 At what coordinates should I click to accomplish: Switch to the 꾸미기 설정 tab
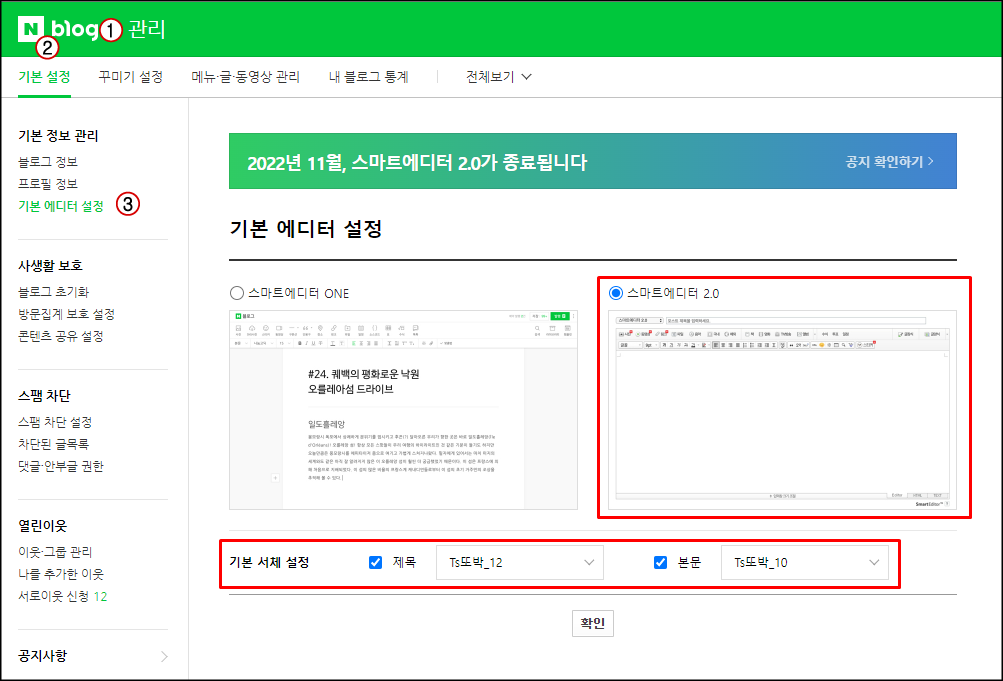click(x=130, y=77)
